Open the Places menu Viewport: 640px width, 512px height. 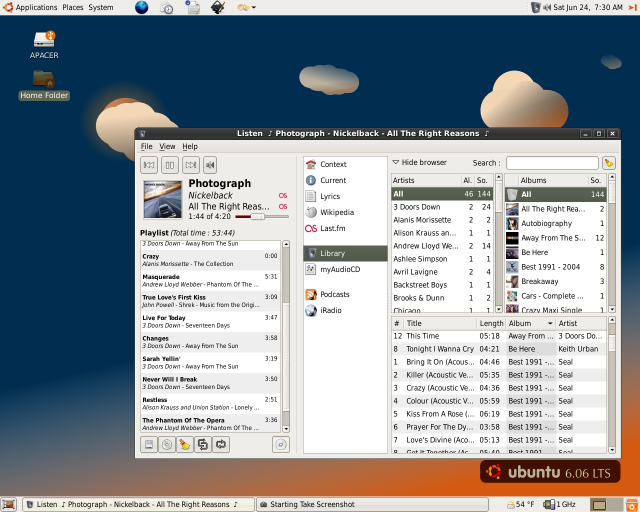[x=73, y=7]
